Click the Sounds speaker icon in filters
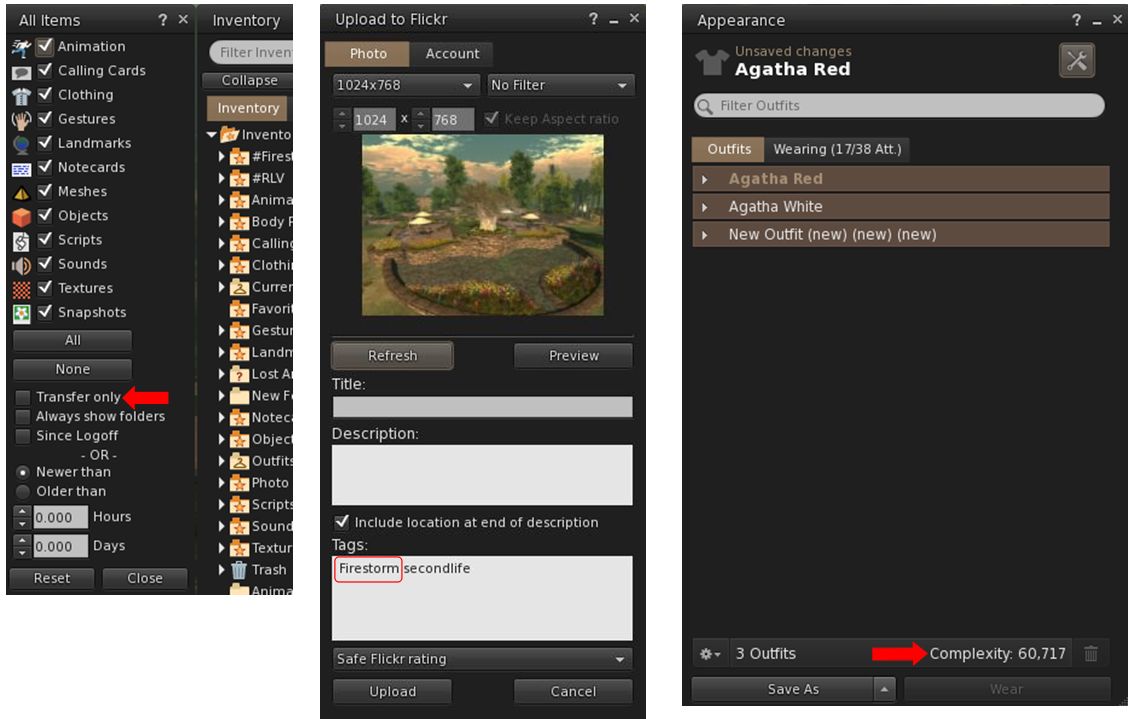Screen dimensions: 1136x719 [22, 265]
